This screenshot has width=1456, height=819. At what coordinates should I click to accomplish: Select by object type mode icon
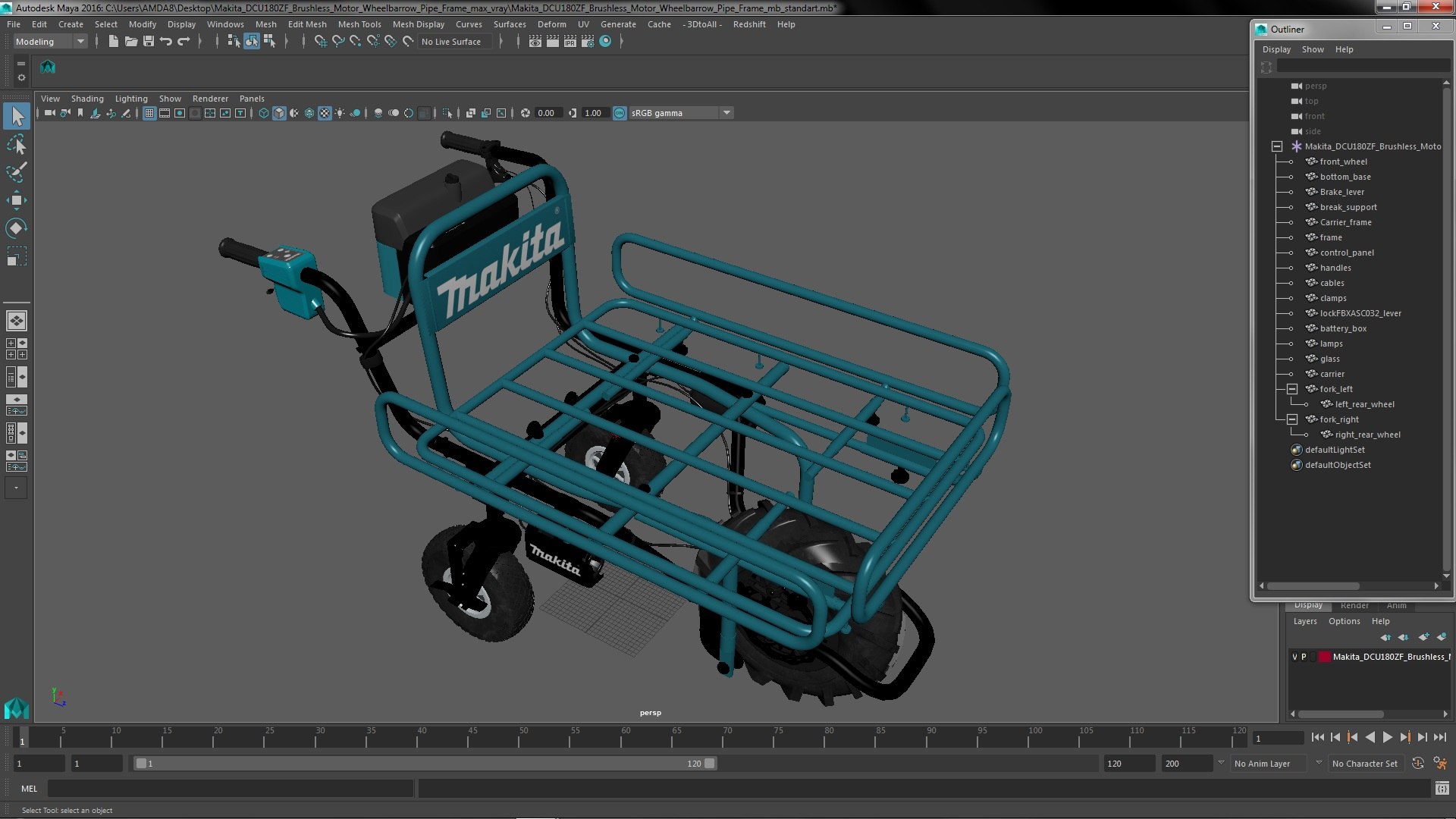[251, 42]
